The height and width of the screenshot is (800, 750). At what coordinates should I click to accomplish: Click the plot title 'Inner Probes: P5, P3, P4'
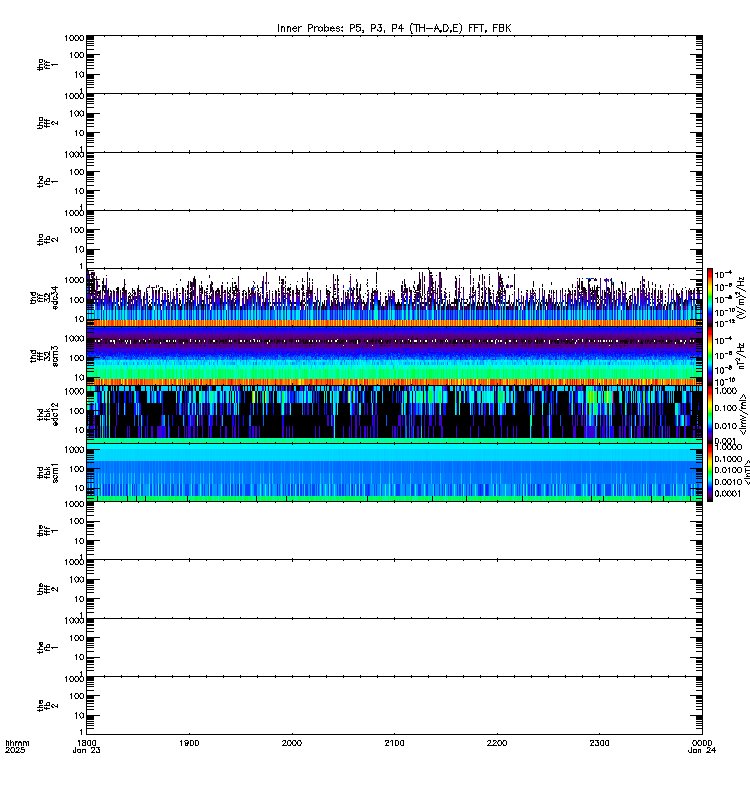point(394,29)
